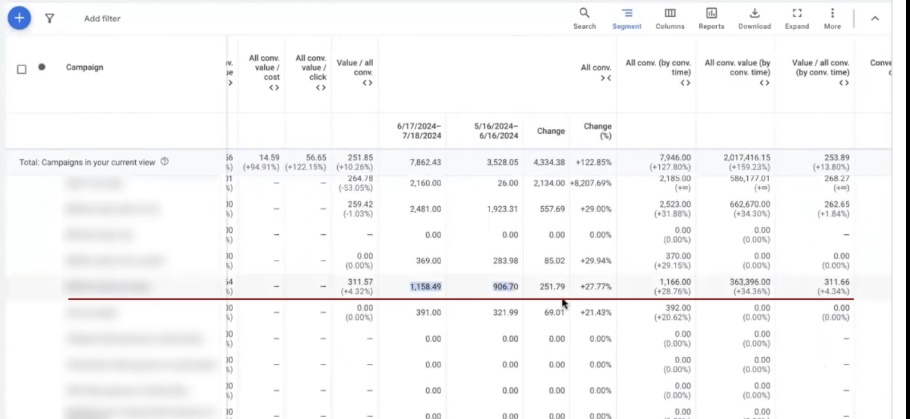Click the Add filter field

tap(102, 18)
